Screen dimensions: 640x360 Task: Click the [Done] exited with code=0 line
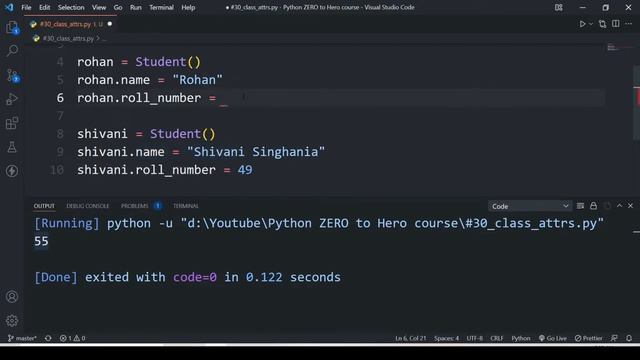click(x=187, y=277)
